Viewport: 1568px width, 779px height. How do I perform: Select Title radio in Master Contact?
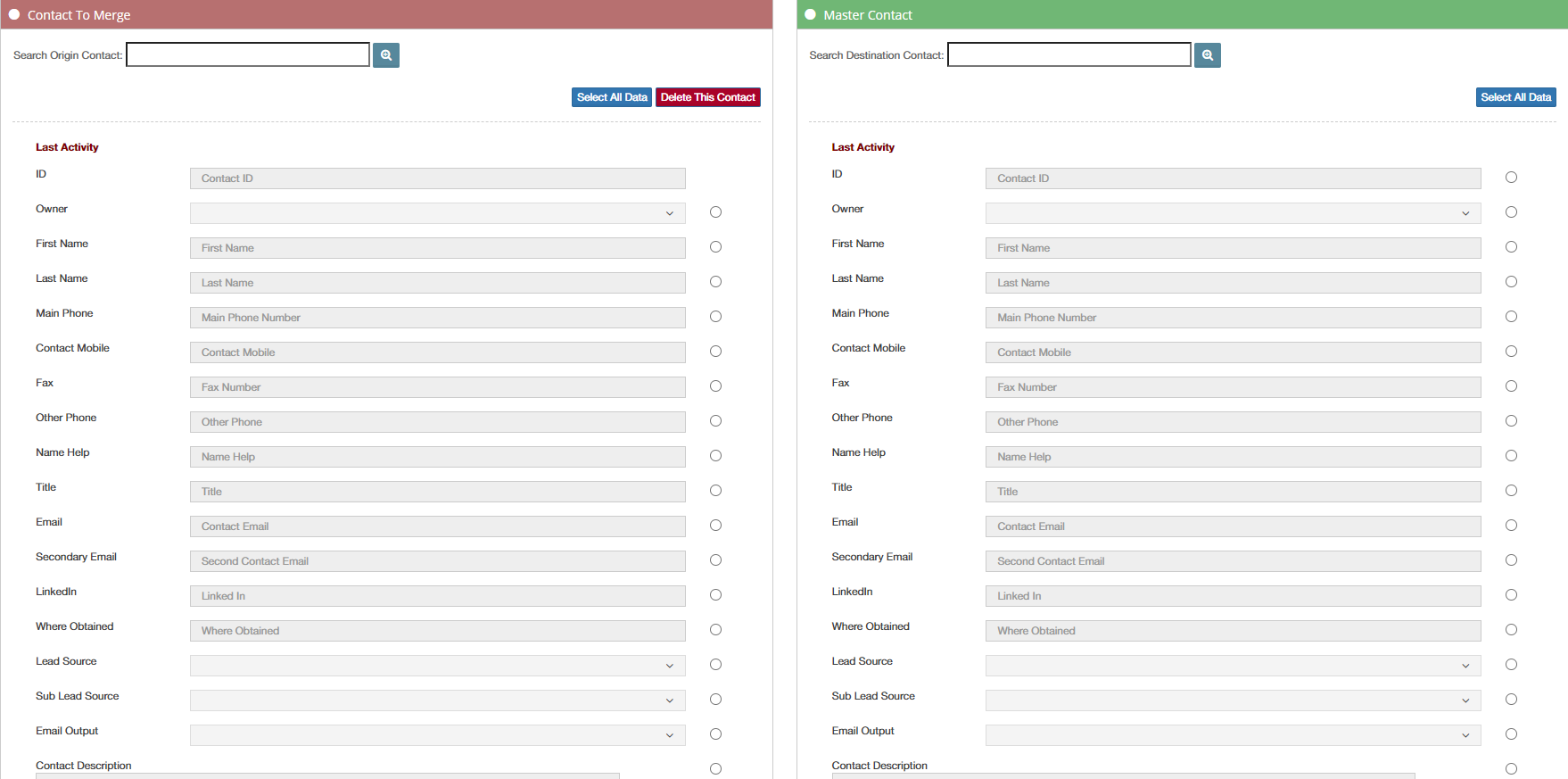point(1511,491)
